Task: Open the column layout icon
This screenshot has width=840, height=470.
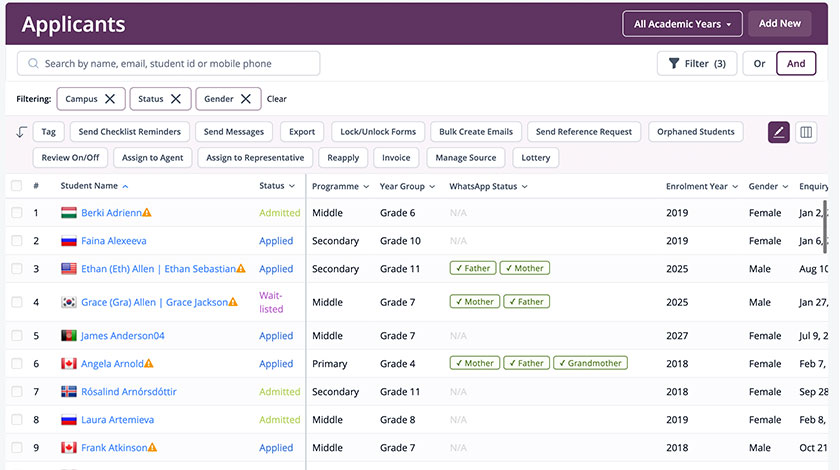Action: point(806,132)
